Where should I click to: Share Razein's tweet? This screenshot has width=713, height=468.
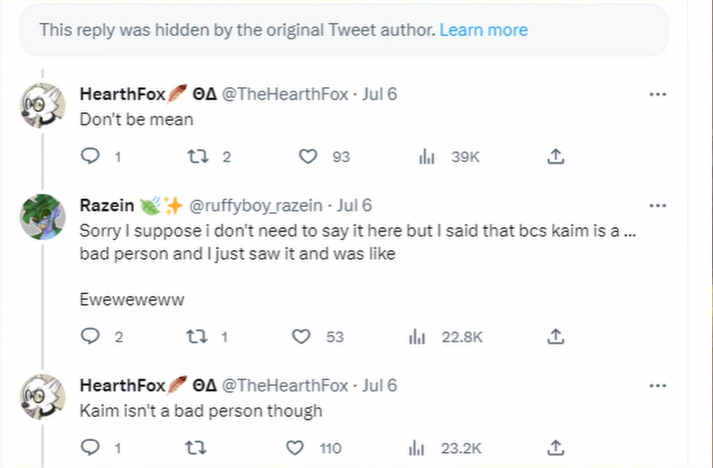click(x=557, y=337)
